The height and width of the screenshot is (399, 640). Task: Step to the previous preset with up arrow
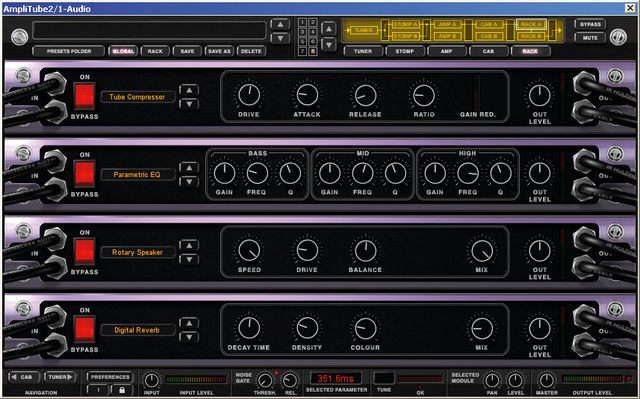tap(280, 25)
